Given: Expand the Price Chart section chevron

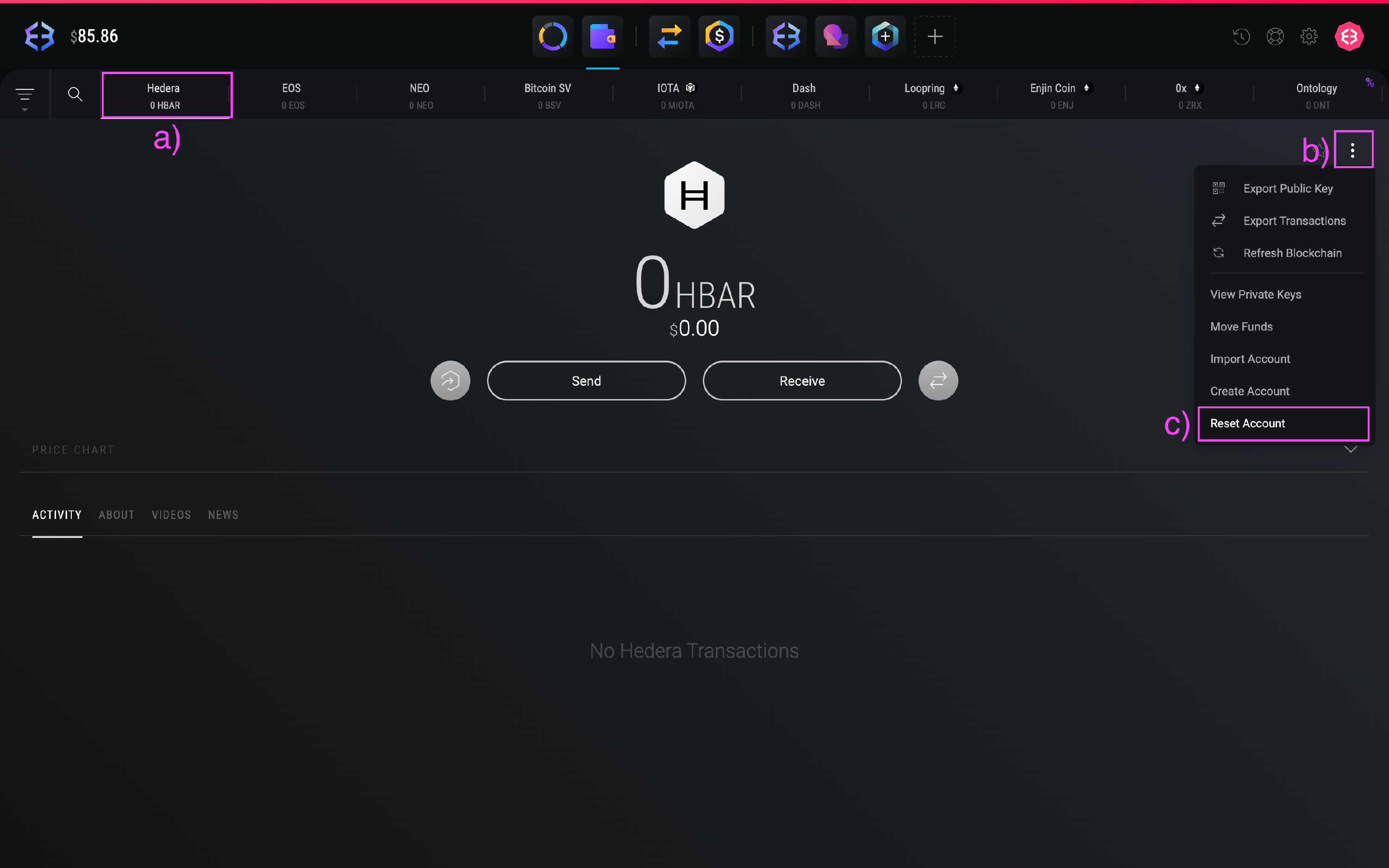Looking at the screenshot, I should coord(1351,450).
